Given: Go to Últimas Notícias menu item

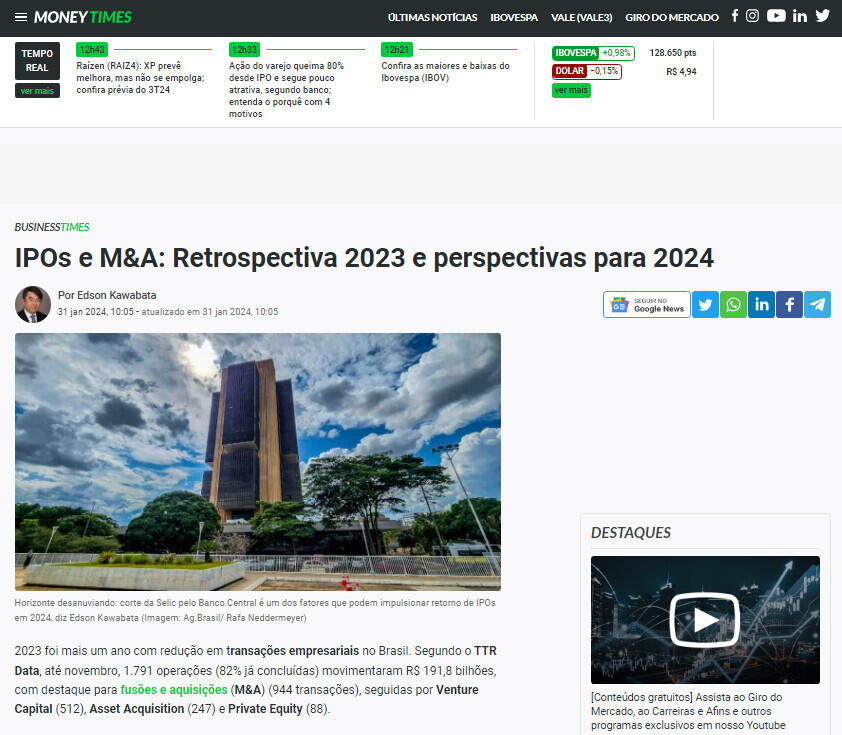Looking at the screenshot, I should [432, 17].
